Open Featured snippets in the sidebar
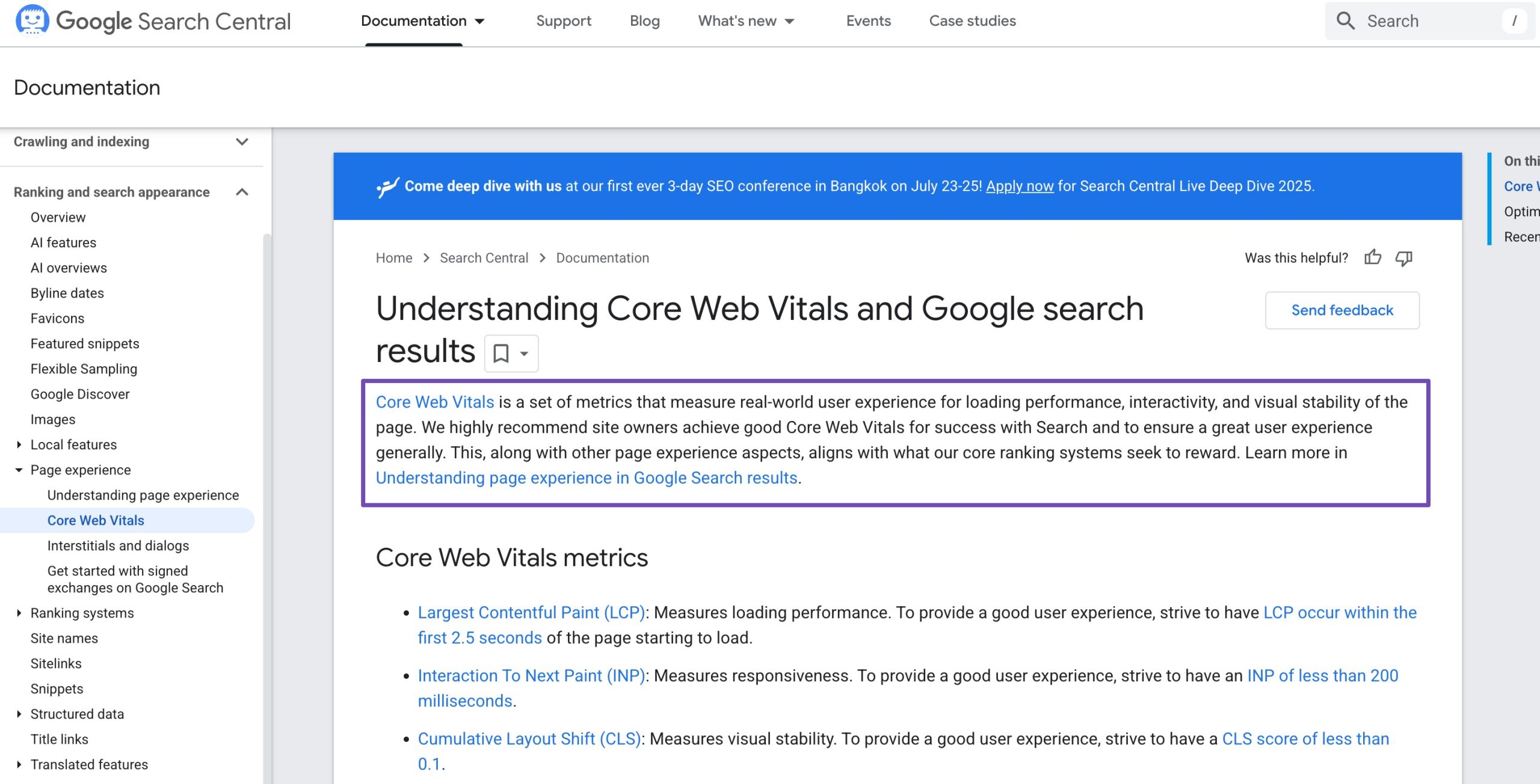 (85, 344)
